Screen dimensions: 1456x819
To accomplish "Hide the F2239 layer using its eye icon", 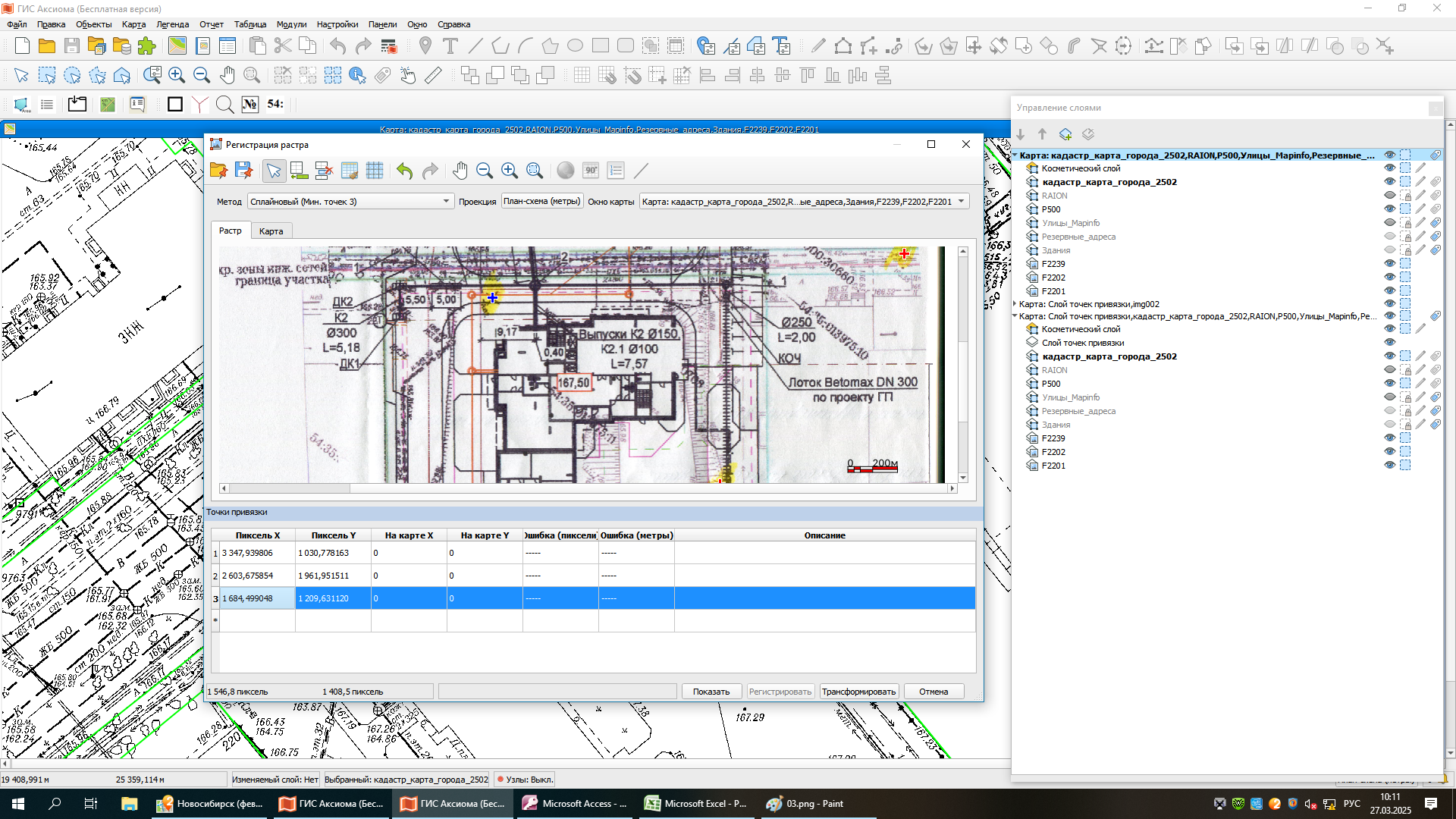I will tap(1389, 264).
